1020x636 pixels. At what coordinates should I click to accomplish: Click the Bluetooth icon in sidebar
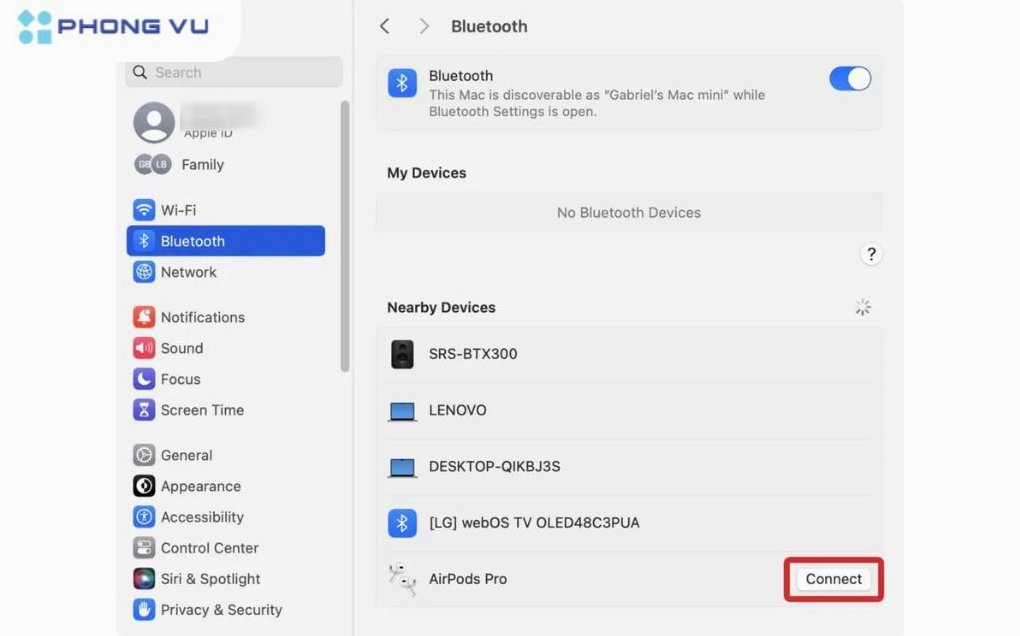pos(145,240)
